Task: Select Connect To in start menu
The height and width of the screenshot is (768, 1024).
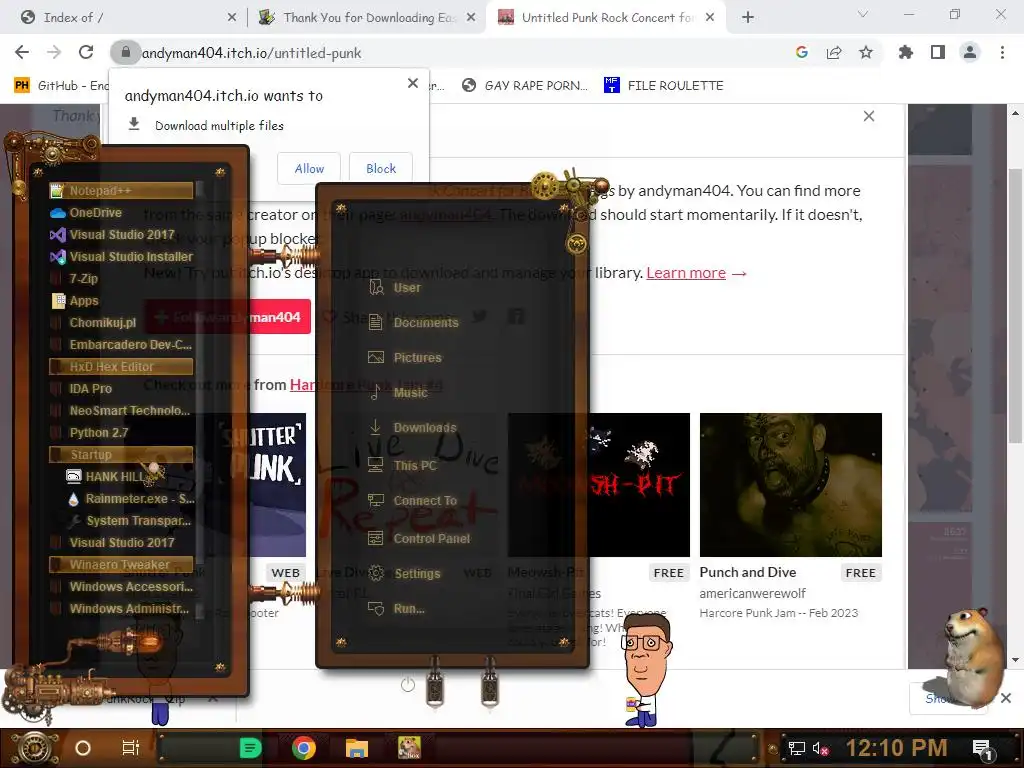Action: tap(412, 501)
